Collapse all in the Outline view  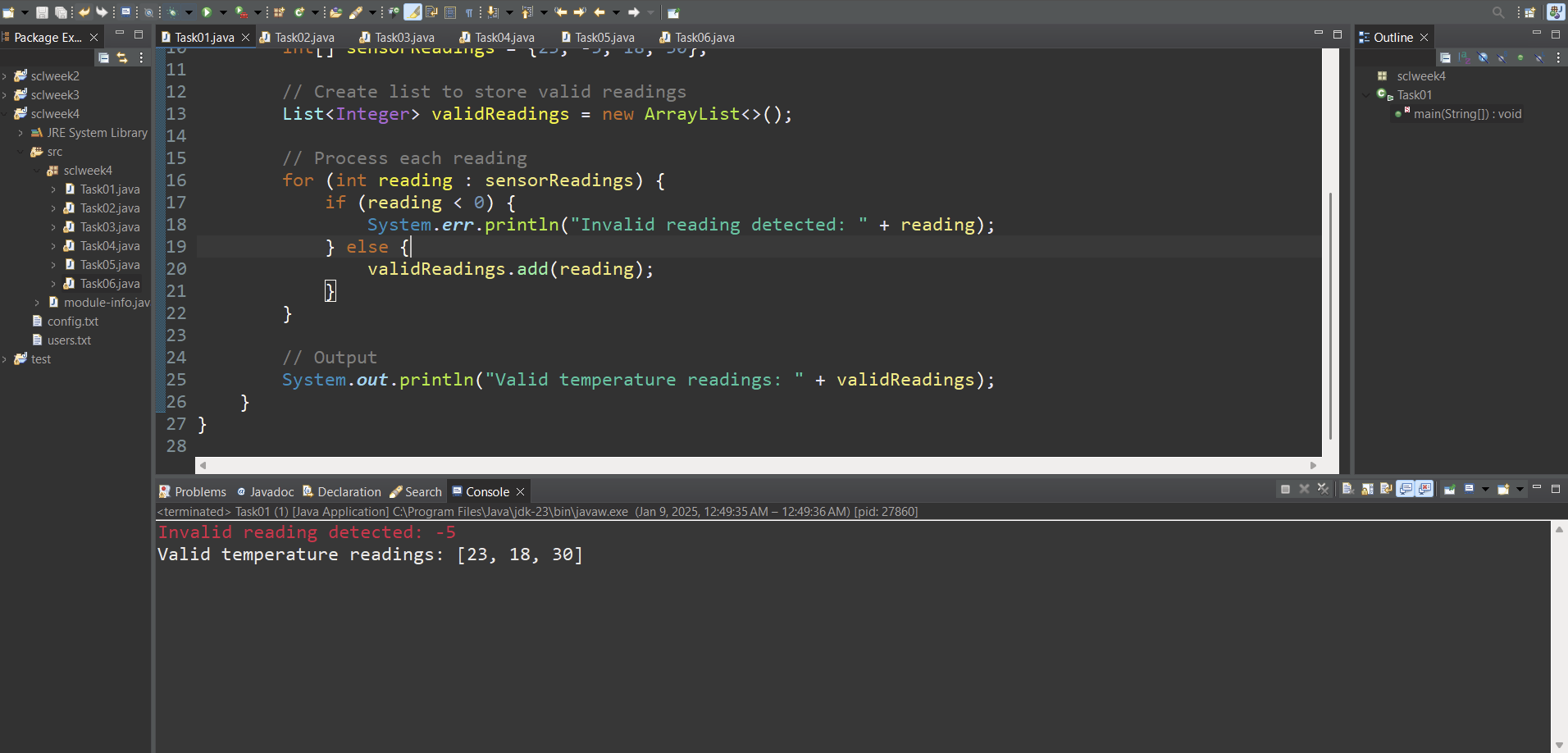click(1445, 57)
